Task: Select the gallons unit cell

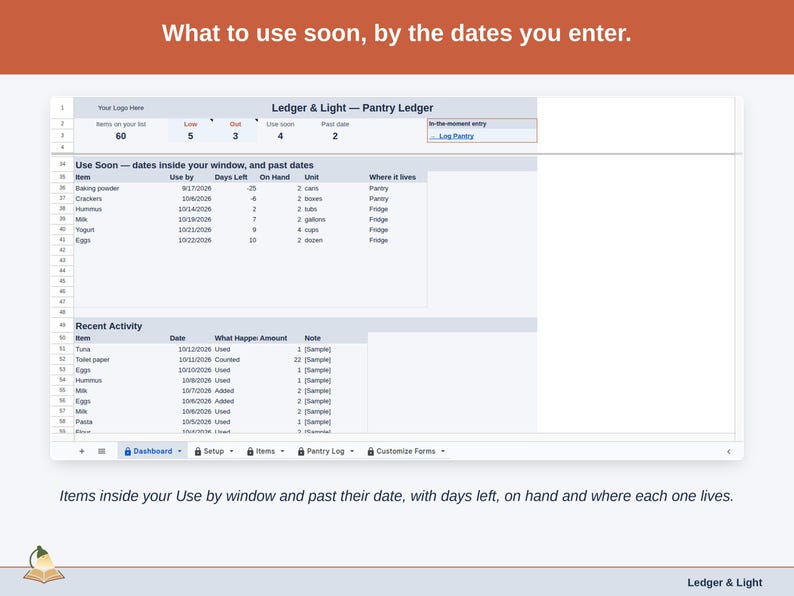Action: coord(335,219)
